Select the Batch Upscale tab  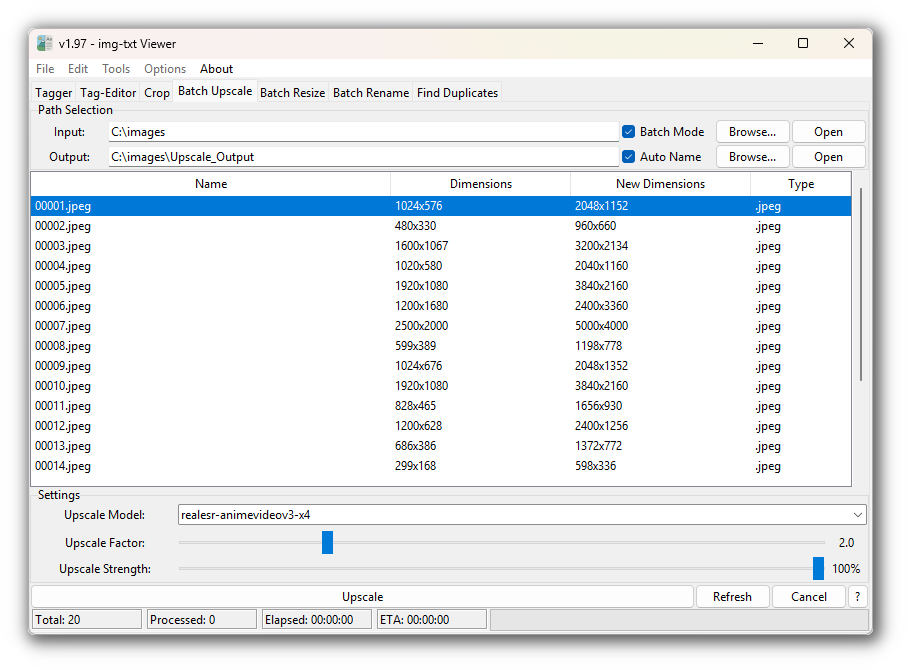click(215, 91)
